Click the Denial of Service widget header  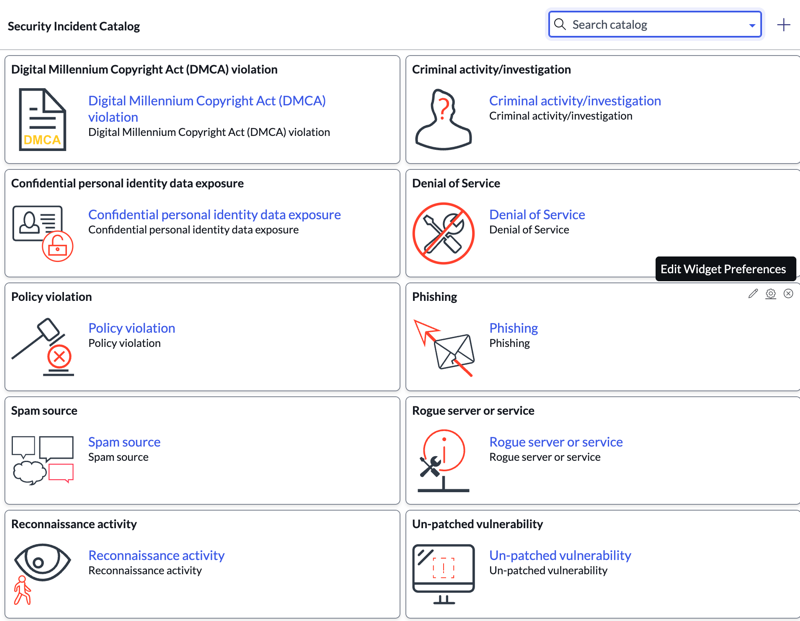[x=456, y=183]
